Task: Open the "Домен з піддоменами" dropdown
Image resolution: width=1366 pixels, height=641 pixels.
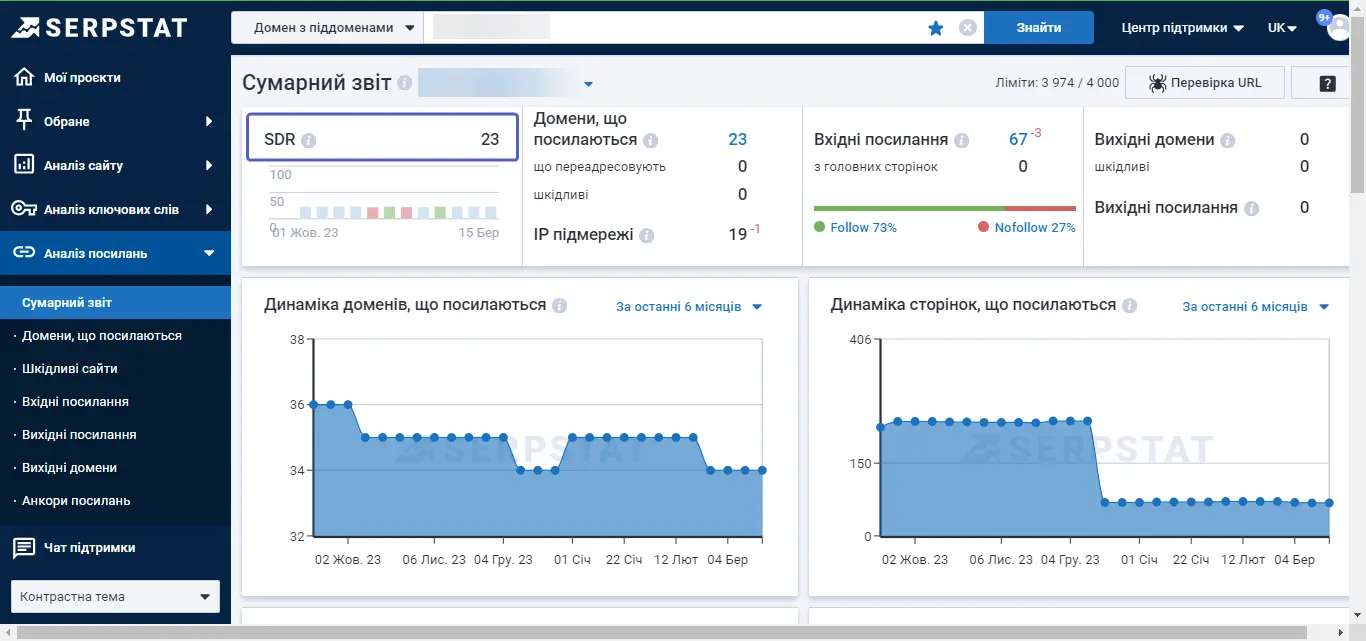Action: (327, 27)
